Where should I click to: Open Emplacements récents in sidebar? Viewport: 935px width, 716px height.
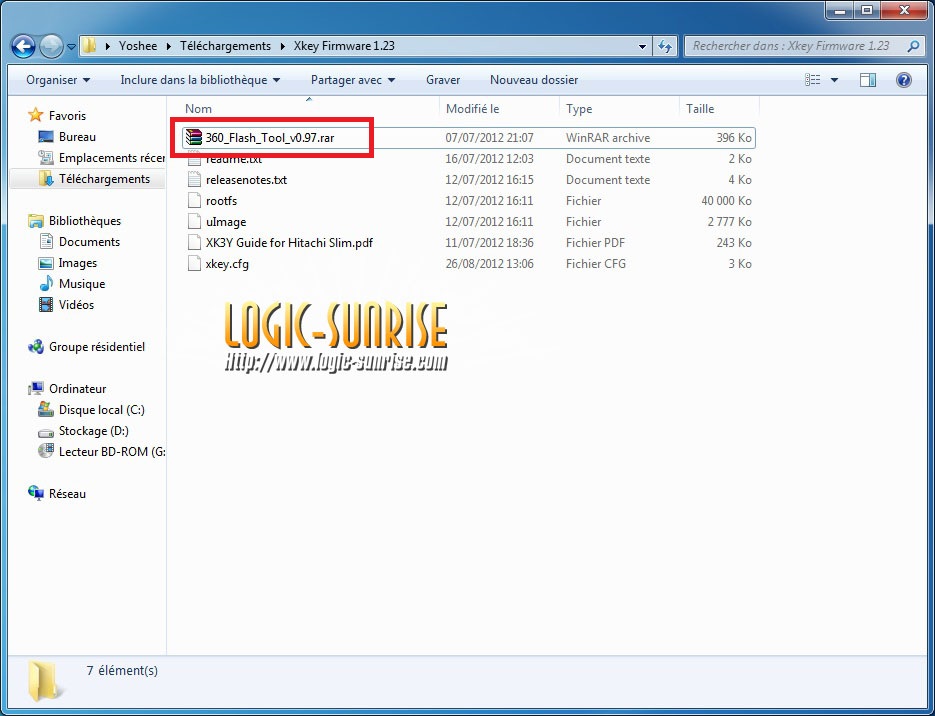[112, 158]
